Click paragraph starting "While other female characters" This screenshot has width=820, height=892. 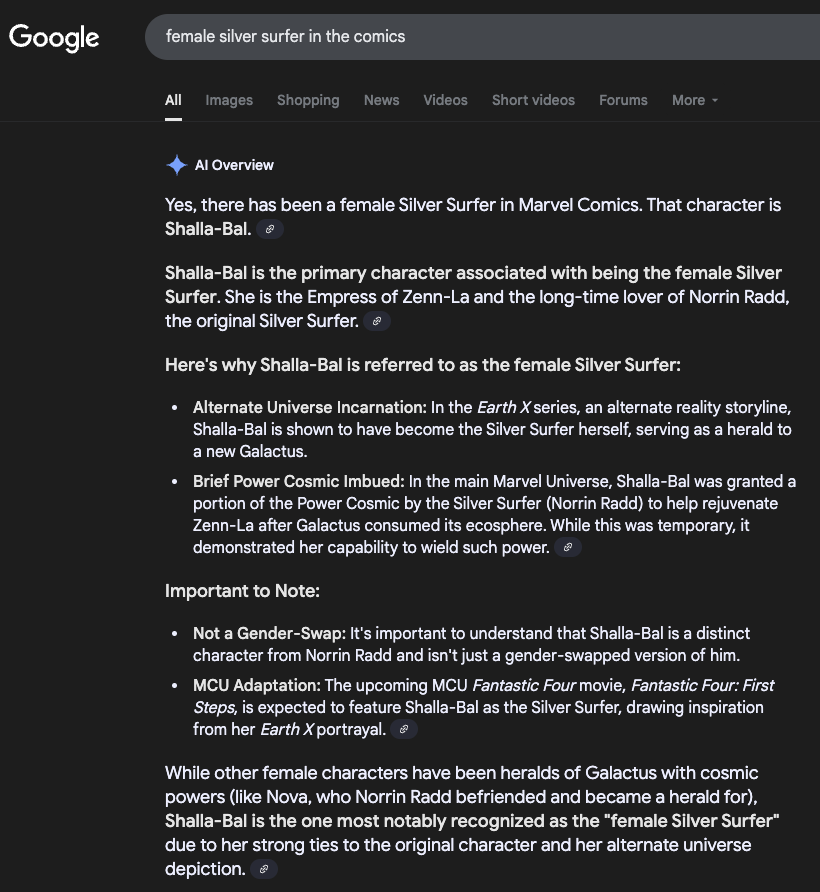[472, 820]
